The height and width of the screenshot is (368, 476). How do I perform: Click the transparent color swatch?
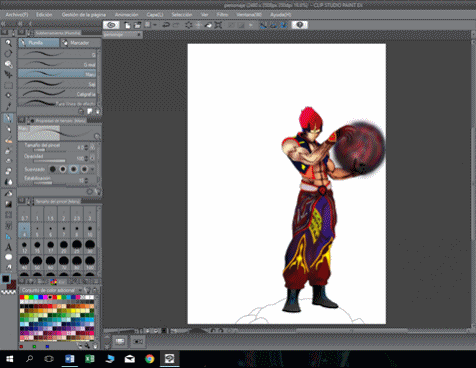coord(8,292)
